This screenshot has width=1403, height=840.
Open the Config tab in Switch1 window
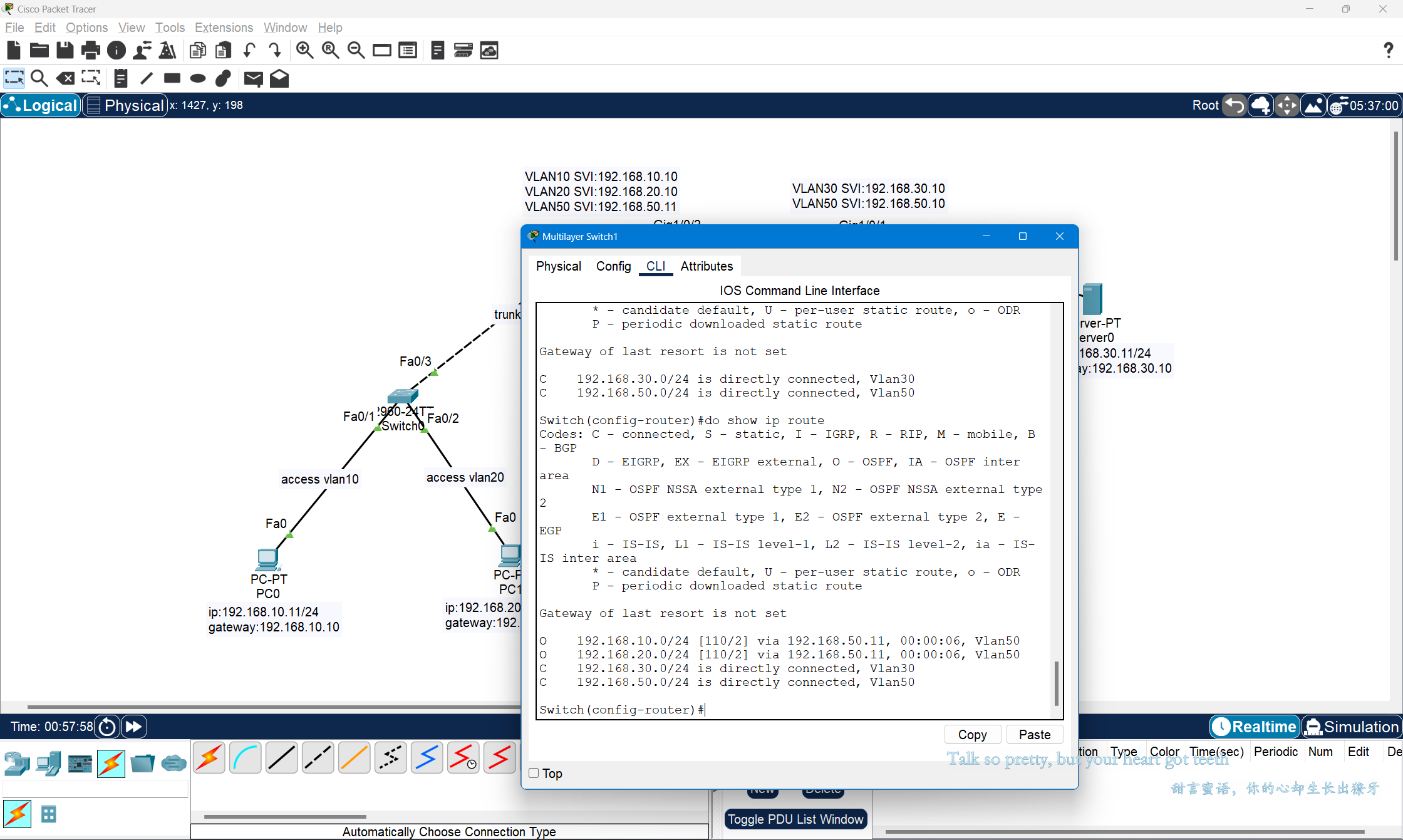coord(613,266)
